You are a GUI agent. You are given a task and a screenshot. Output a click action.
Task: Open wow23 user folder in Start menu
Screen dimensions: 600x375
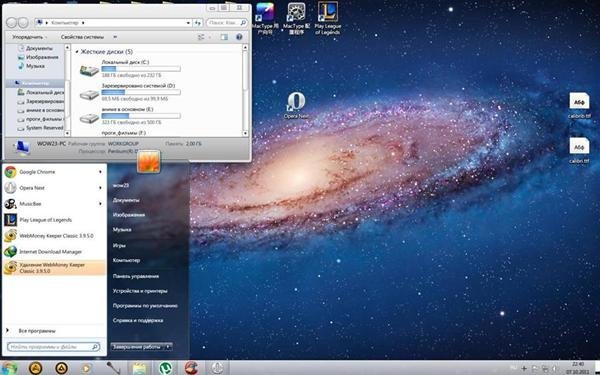(121, 186)
